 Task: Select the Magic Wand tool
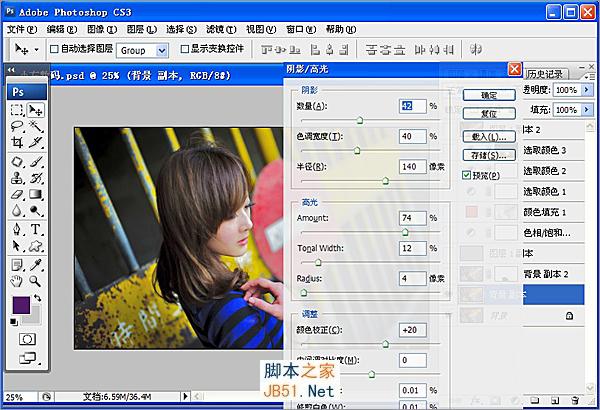[x=36, y=126]
